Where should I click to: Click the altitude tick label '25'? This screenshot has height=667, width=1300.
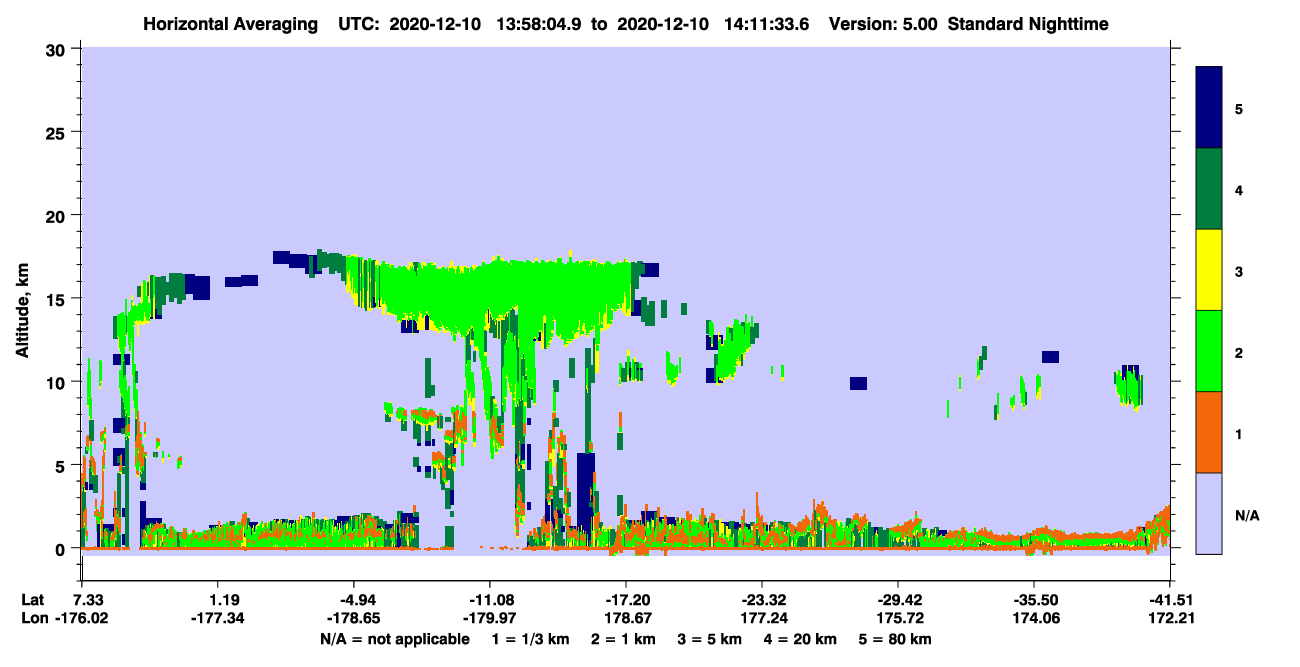[58, 132]
